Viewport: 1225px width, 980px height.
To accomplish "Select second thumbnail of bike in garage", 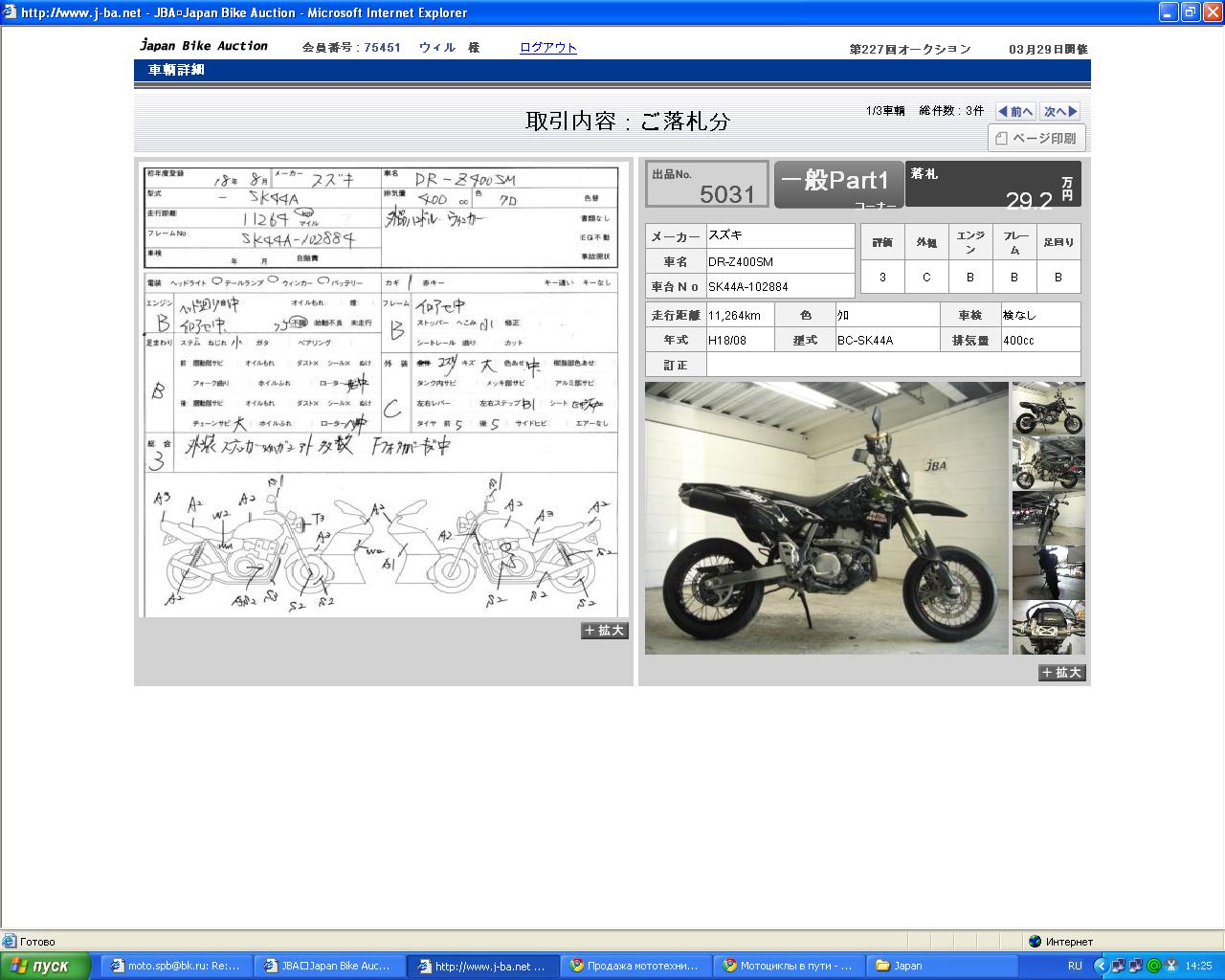I will coord(1049,463).
